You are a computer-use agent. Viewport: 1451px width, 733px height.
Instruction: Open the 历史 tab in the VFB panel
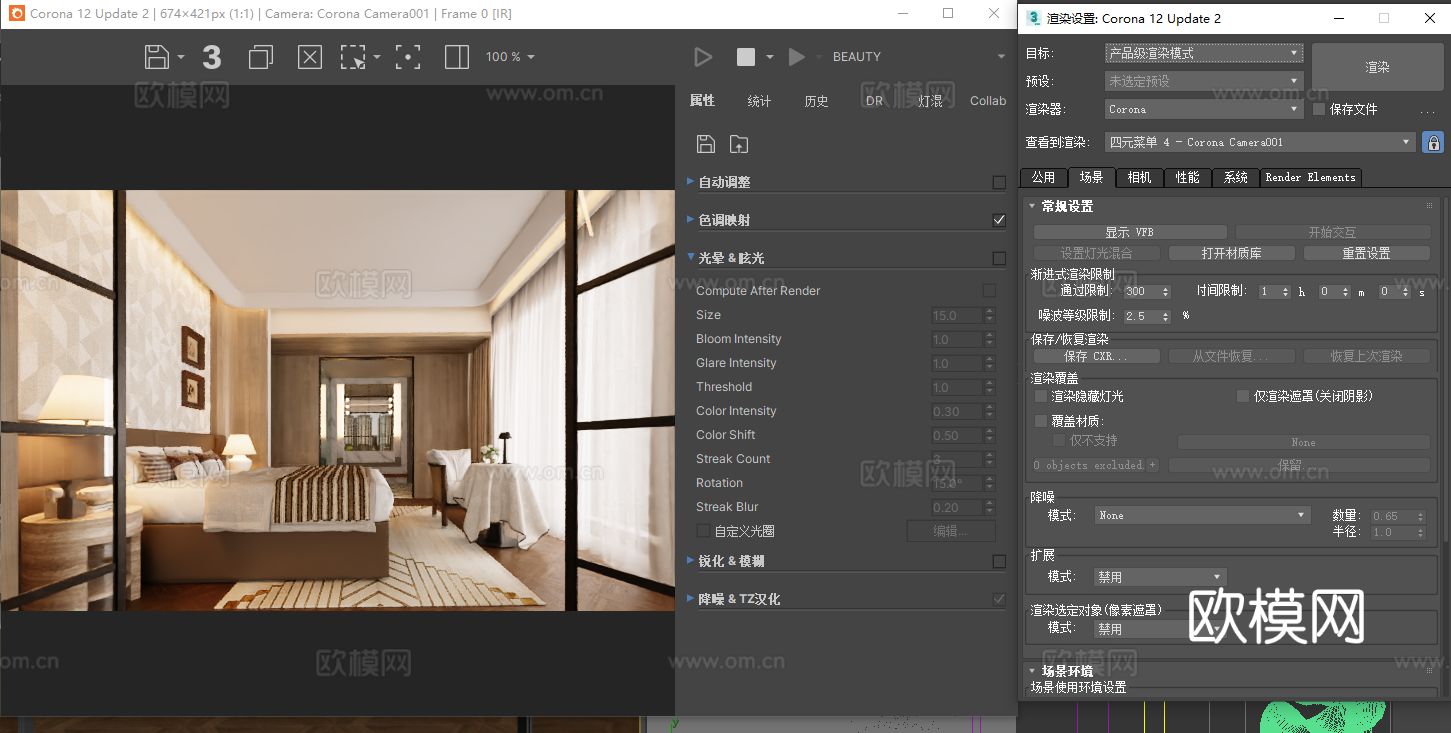[x=816, y=100]
